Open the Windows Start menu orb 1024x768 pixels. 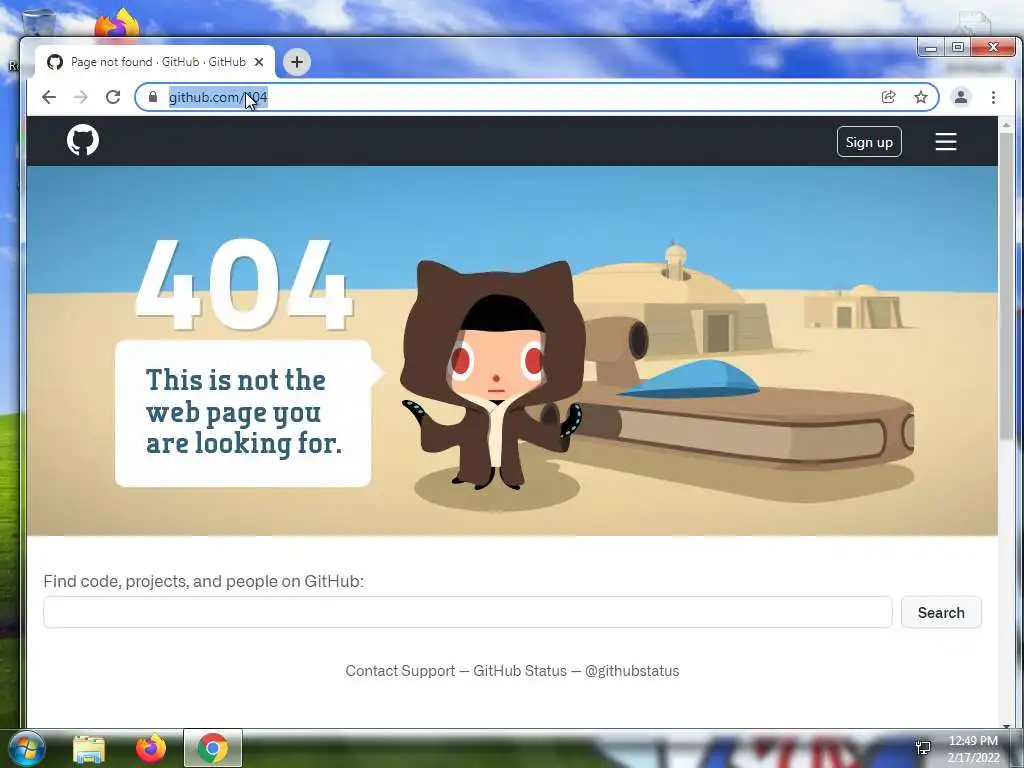click(26, 748)
